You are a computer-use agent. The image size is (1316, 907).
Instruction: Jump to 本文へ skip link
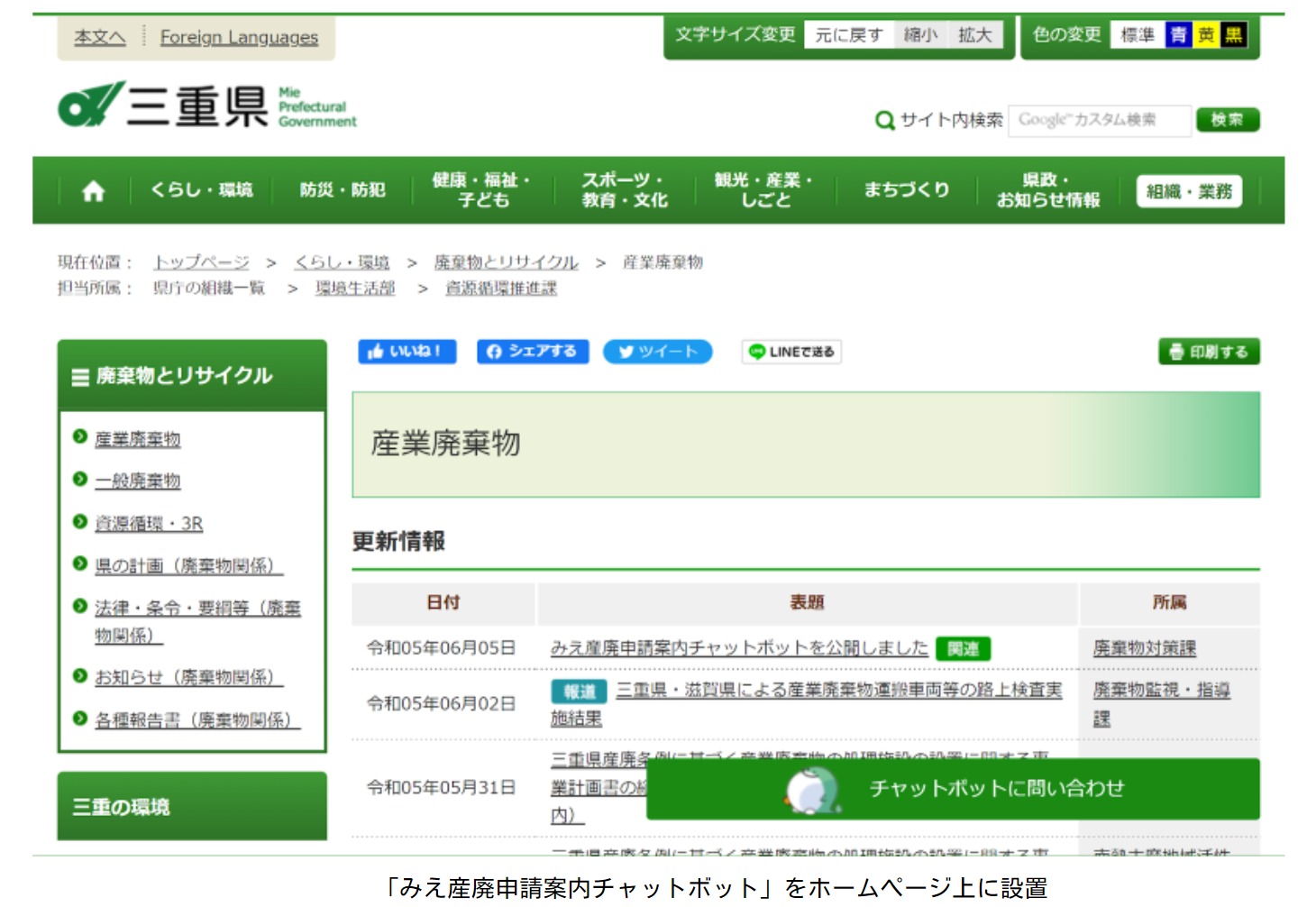point(99,37)
